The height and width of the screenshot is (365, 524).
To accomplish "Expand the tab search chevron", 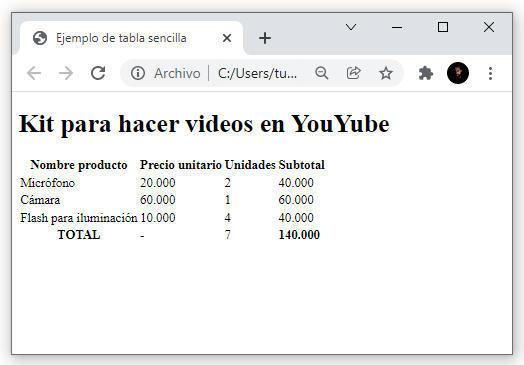I will (x=351, y=27).
